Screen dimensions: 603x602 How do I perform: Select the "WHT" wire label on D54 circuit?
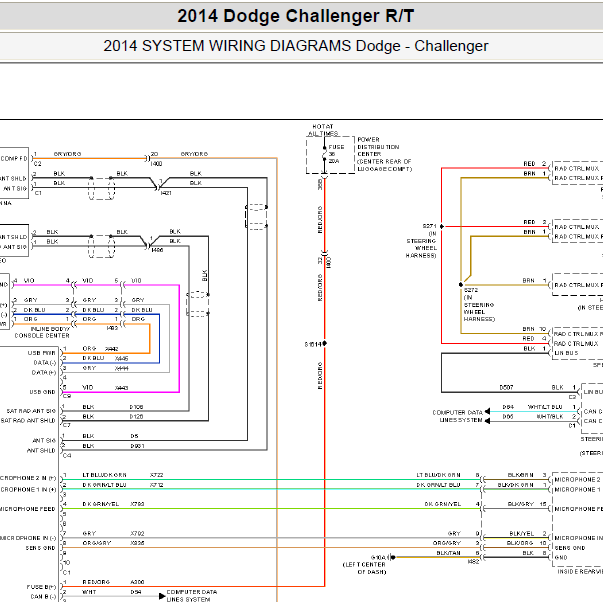point(89,592)
